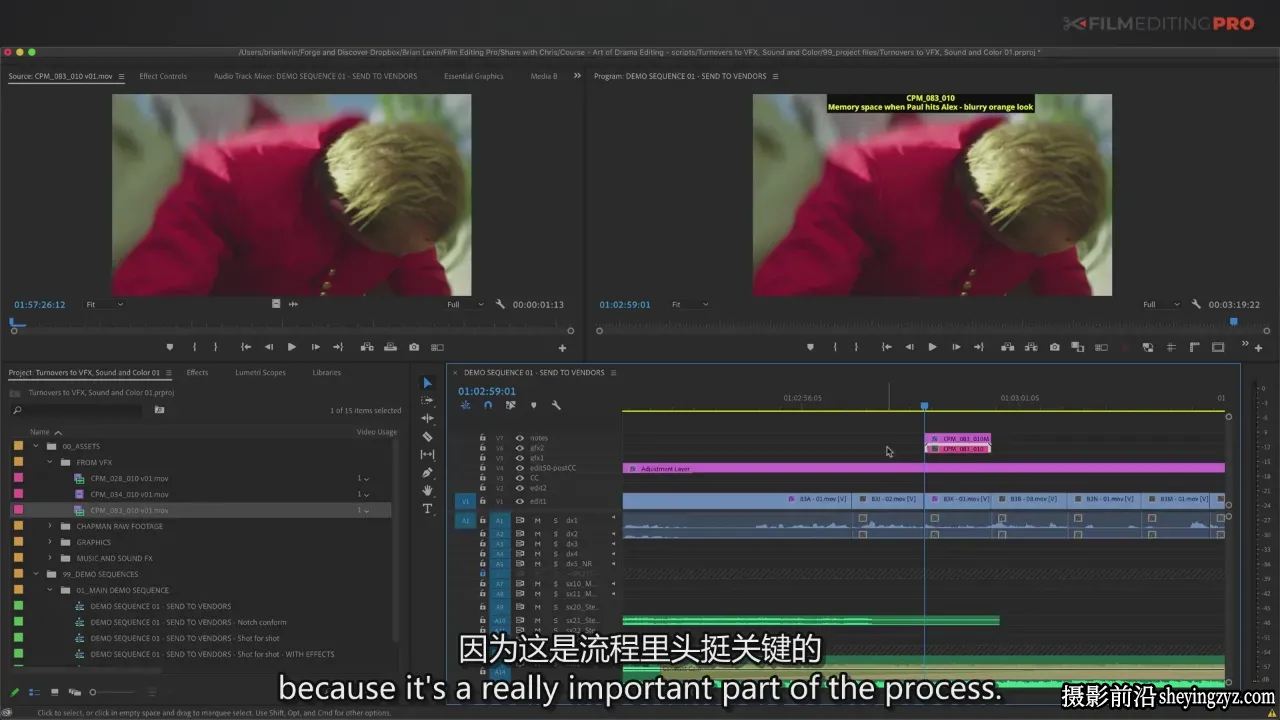Viewport: 1280px width, 720px height.
Task: Hide the edit50-postCC track output
Action: coord(519,468)
